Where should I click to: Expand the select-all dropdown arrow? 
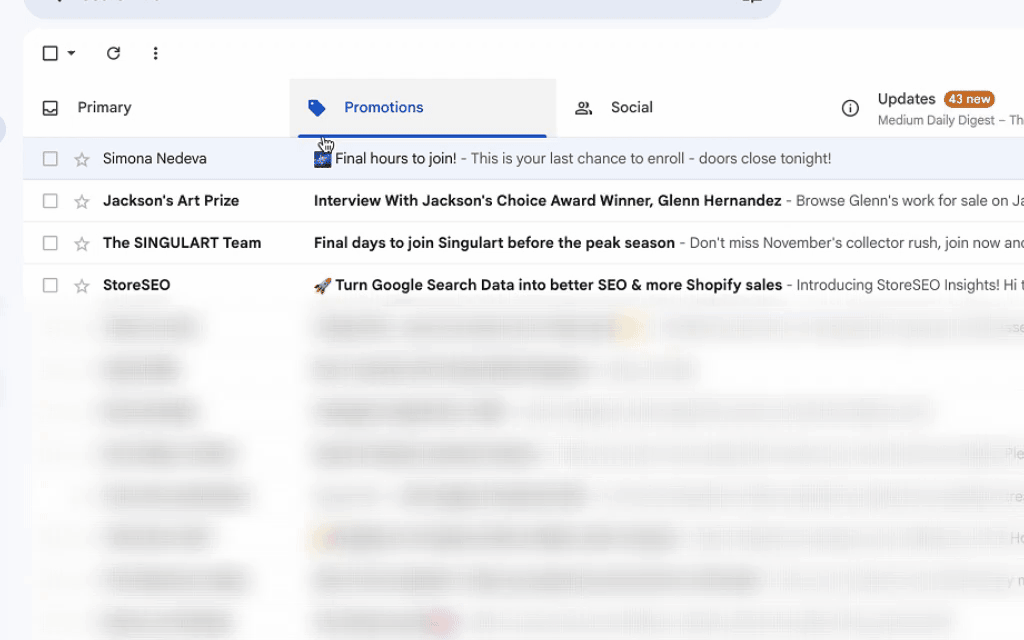71,53
